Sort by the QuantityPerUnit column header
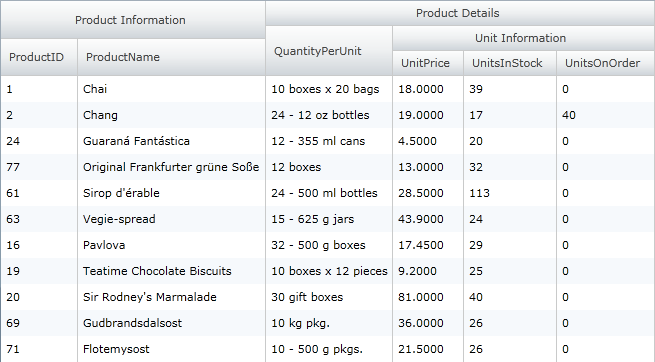655x362 pixels. click(x=329, y=51)
